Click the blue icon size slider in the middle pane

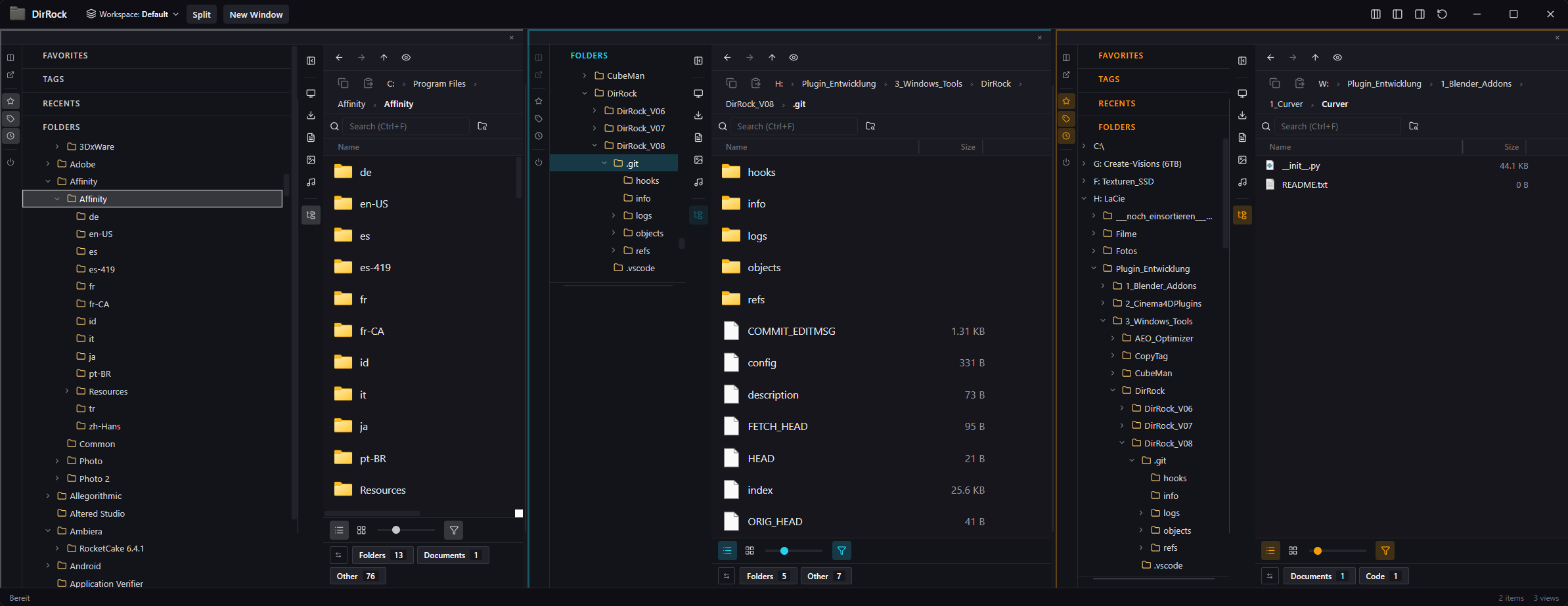tap(784, 551)
